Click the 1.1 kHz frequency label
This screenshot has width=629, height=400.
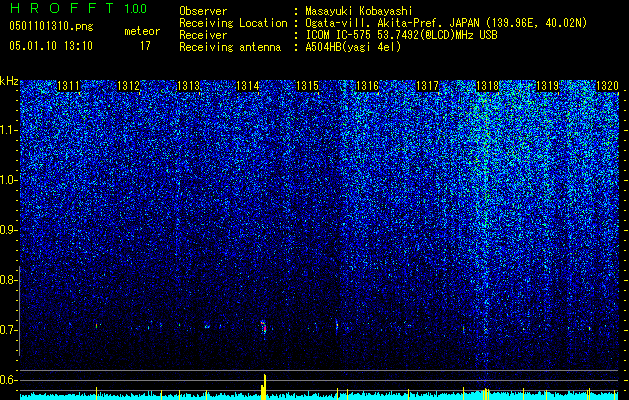coord(9,131)
